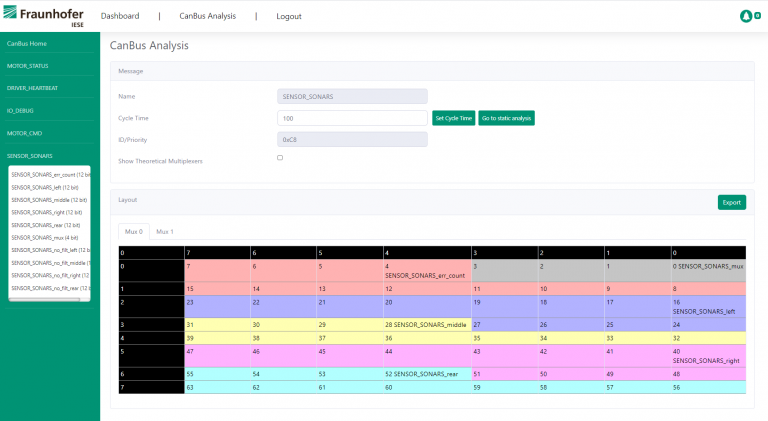Open the Dashboard menu item
The width and height of the screenshot is (768, 421).
tap(120, 16)
